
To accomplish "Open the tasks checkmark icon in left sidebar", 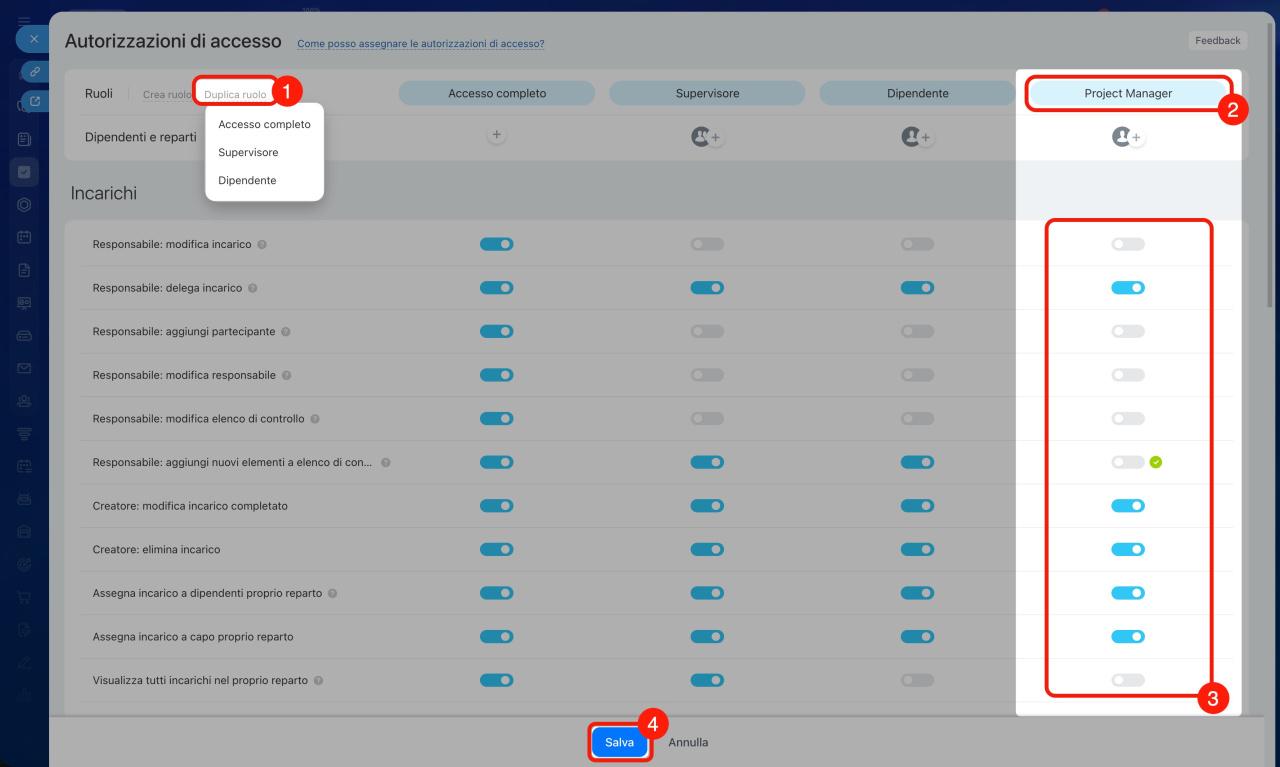I will pyautogui.click(x=24, y=172).
